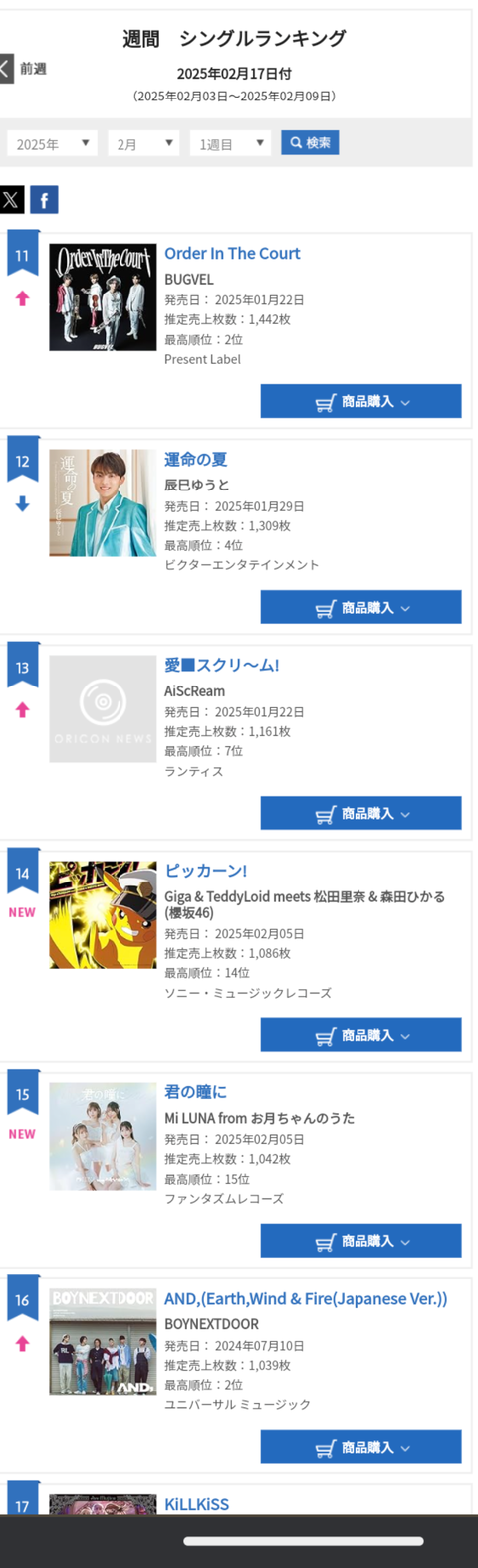The width and height of the screenshot is (478, 1568).
Task: Open the BOYNEXTDOOR cover art thumbnail
Action: (x=103, y=1342)
